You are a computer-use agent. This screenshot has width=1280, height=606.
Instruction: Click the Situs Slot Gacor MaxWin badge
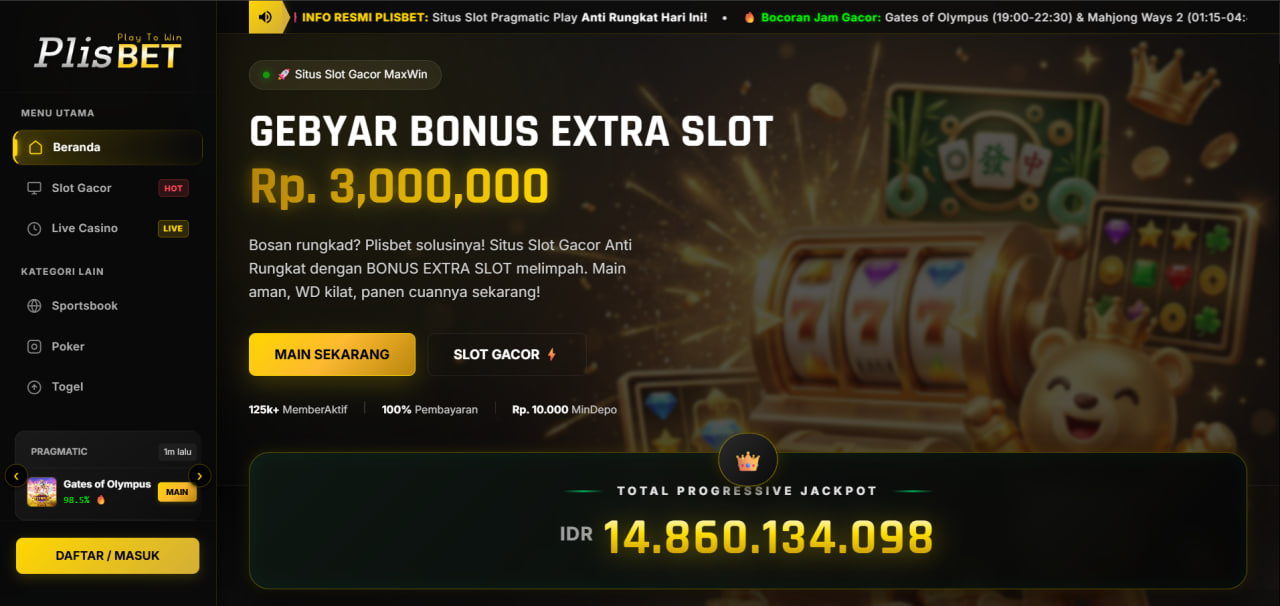click(x=345, y=75)
